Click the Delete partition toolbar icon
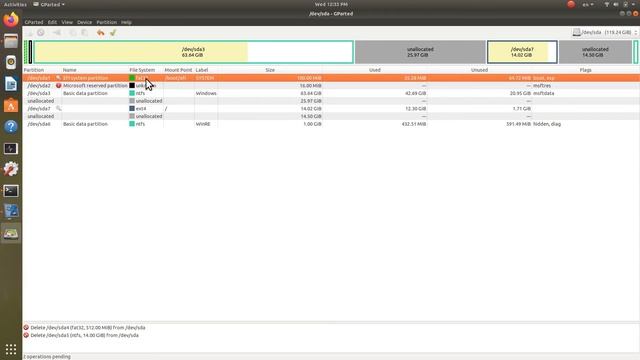 [41, 33]
